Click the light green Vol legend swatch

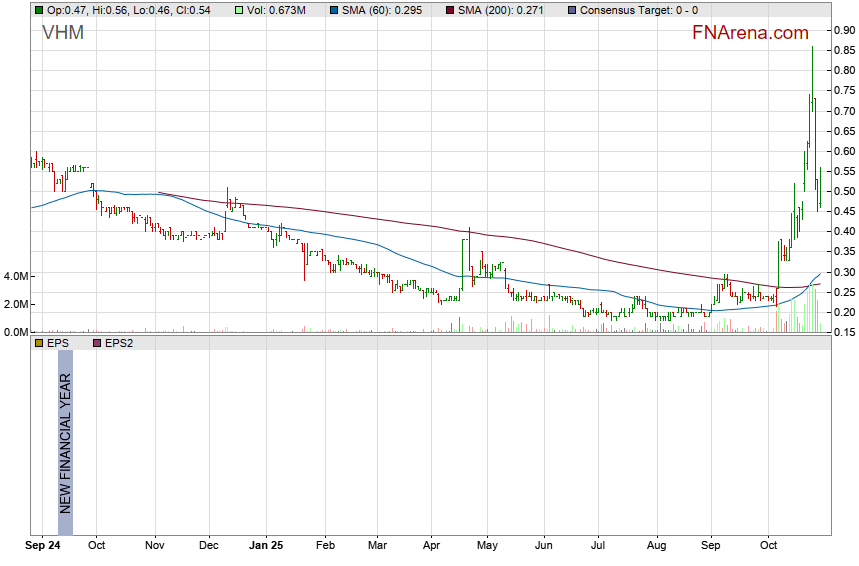click(237, 9)
